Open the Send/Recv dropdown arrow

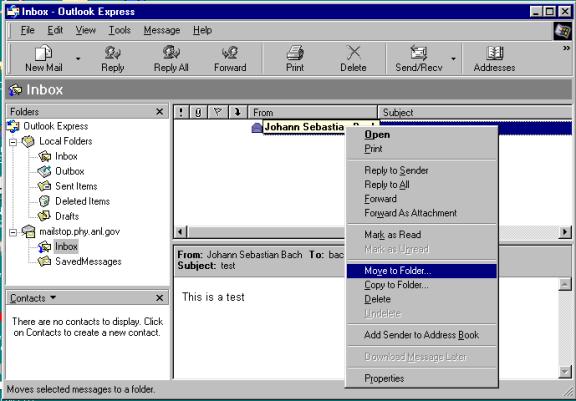pyautogui.click(x=453, y=59)
